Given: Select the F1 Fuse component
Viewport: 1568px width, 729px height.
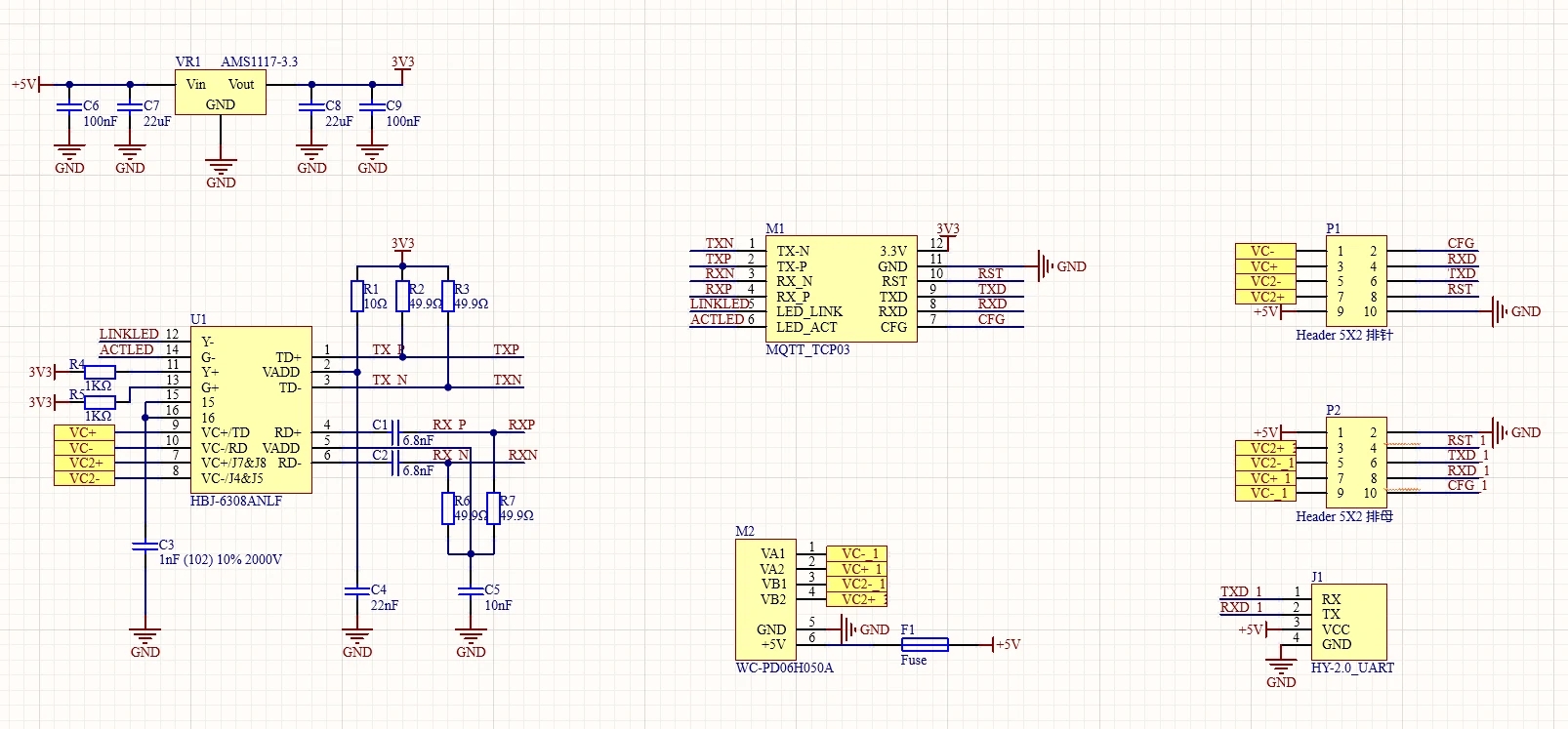Looking at the screenshot, I should pyautogui.click(x=924, y=644).
